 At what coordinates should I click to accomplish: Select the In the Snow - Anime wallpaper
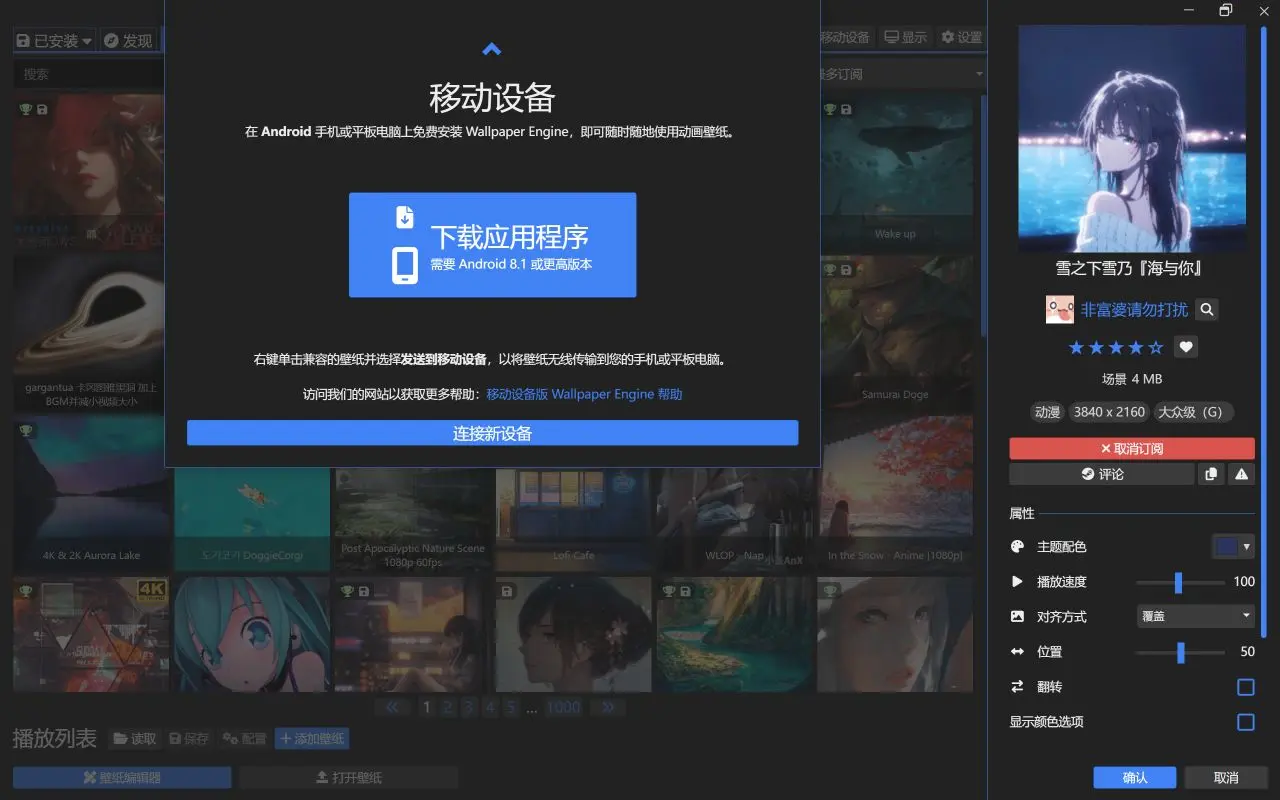tap(895, 493)
